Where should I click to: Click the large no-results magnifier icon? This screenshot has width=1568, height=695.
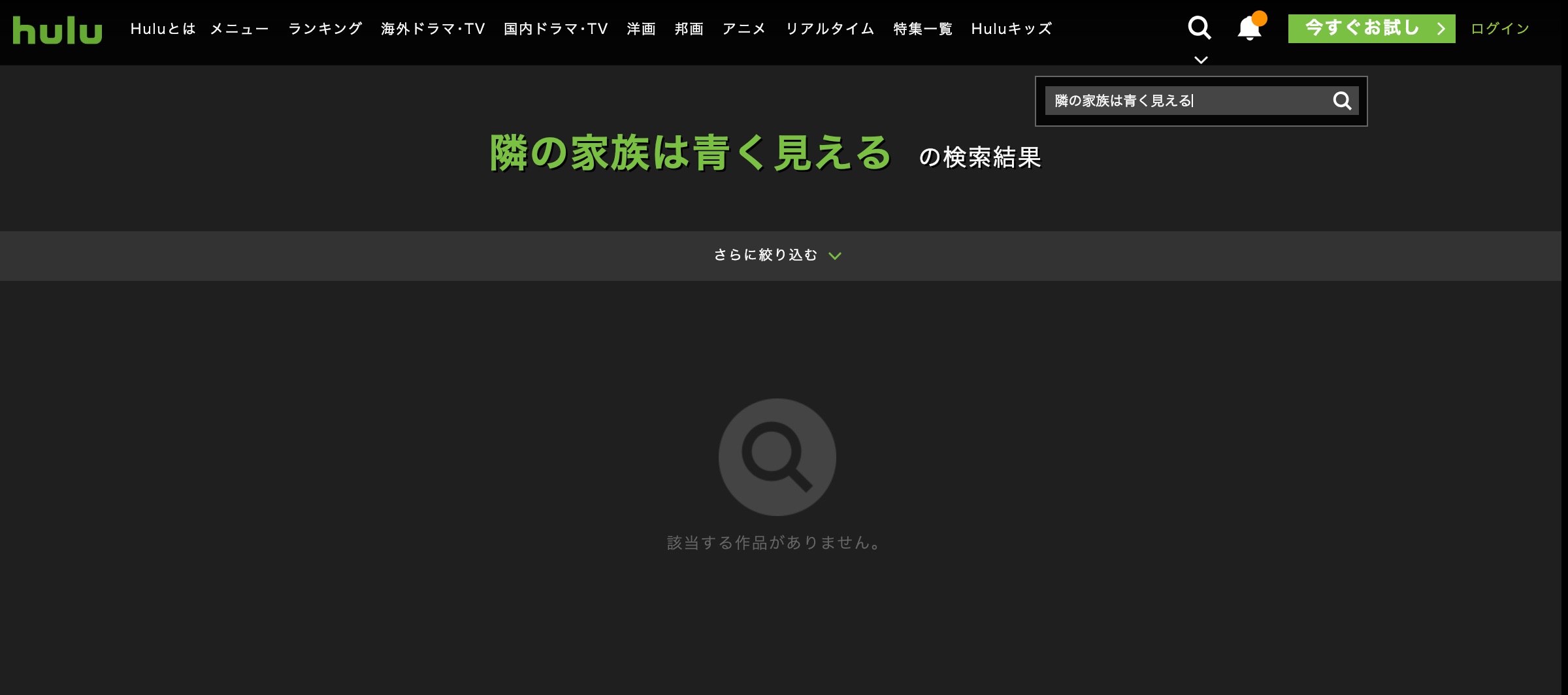point(777,457)
